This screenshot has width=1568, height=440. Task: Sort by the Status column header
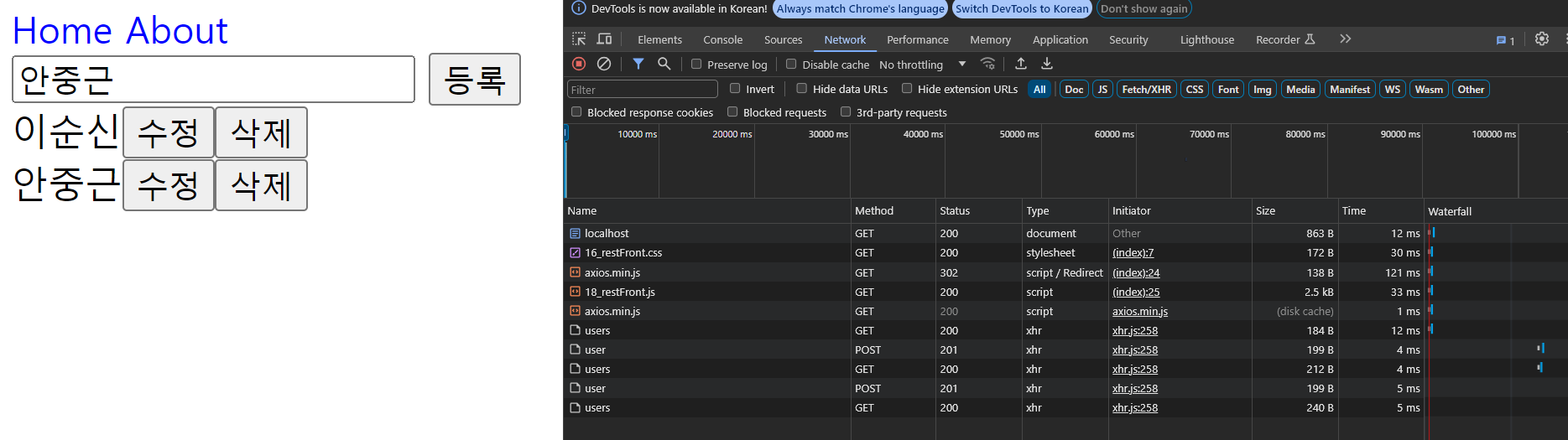pos(978,211)
